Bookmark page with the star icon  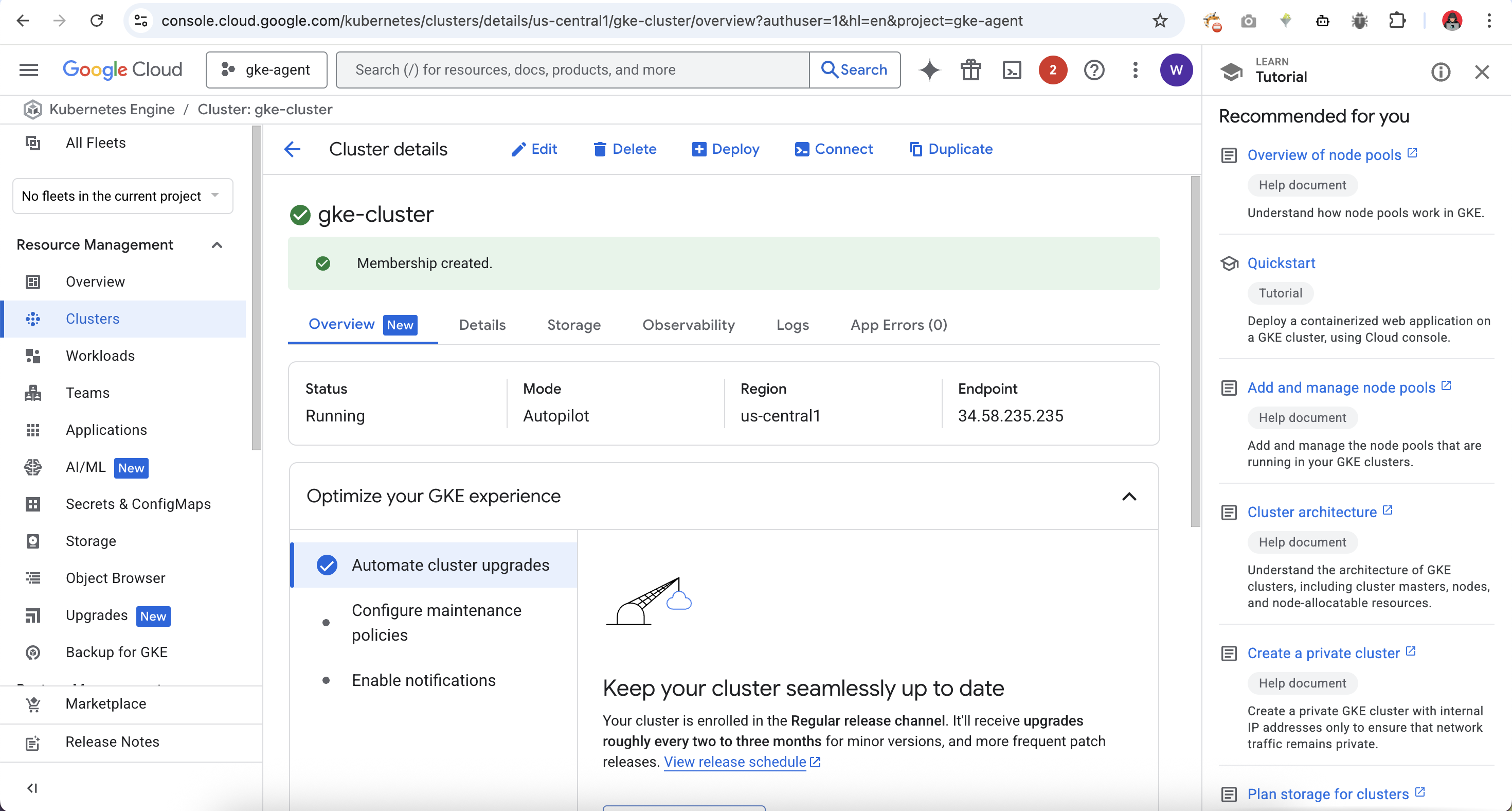click(x=1160, y=21)
